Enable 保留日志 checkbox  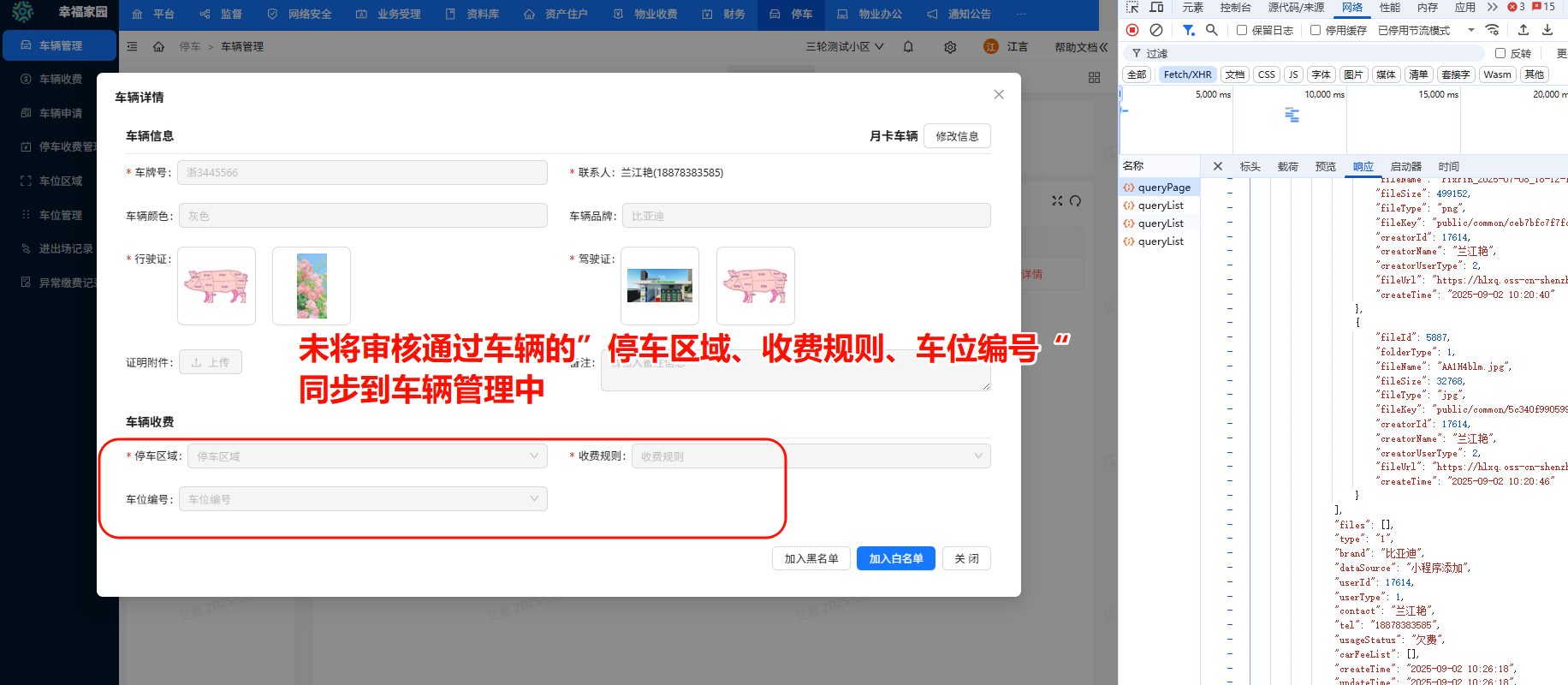click(x=1242, y=30)
